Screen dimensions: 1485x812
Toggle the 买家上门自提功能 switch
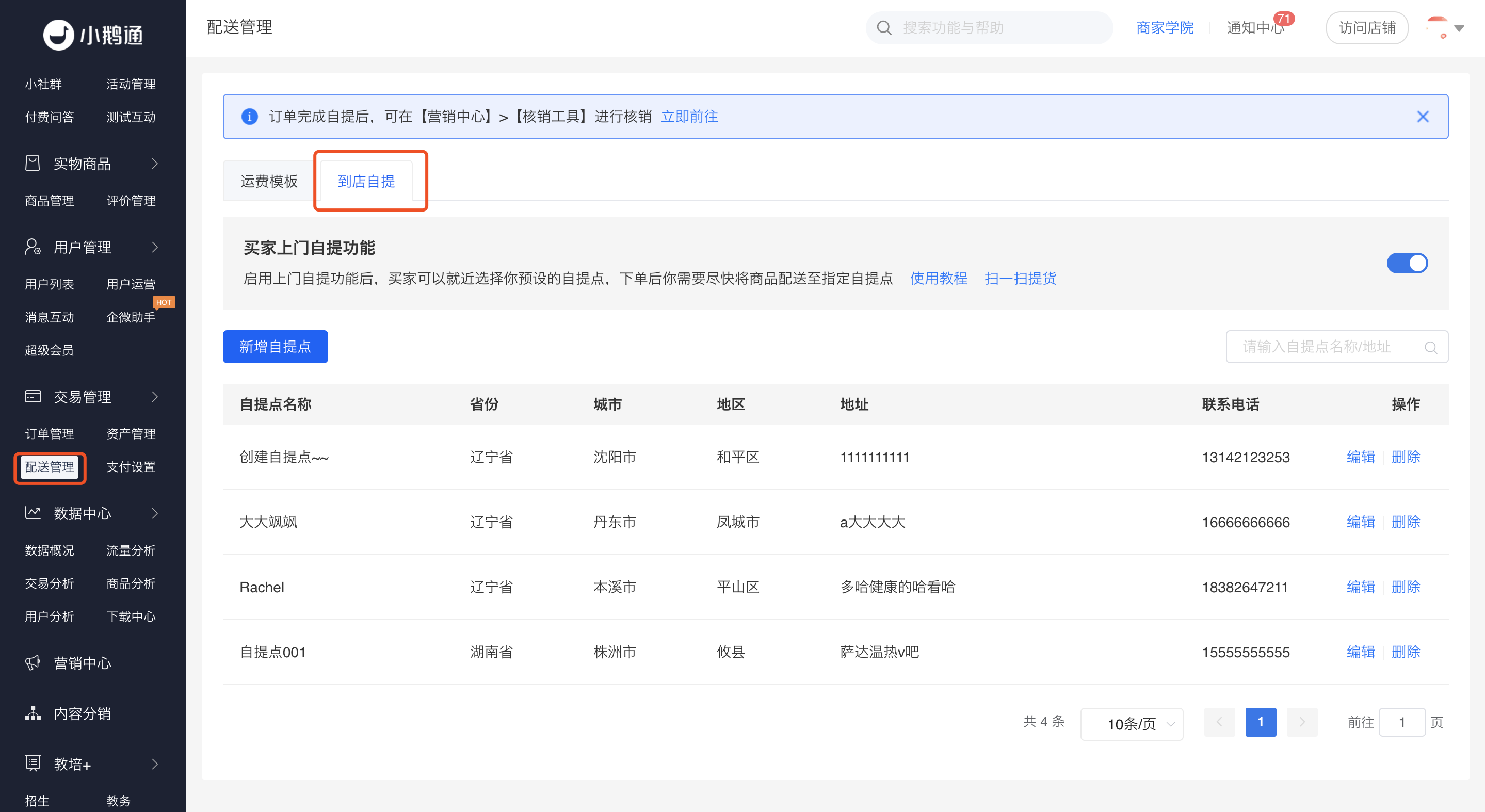coord(1407,264)
